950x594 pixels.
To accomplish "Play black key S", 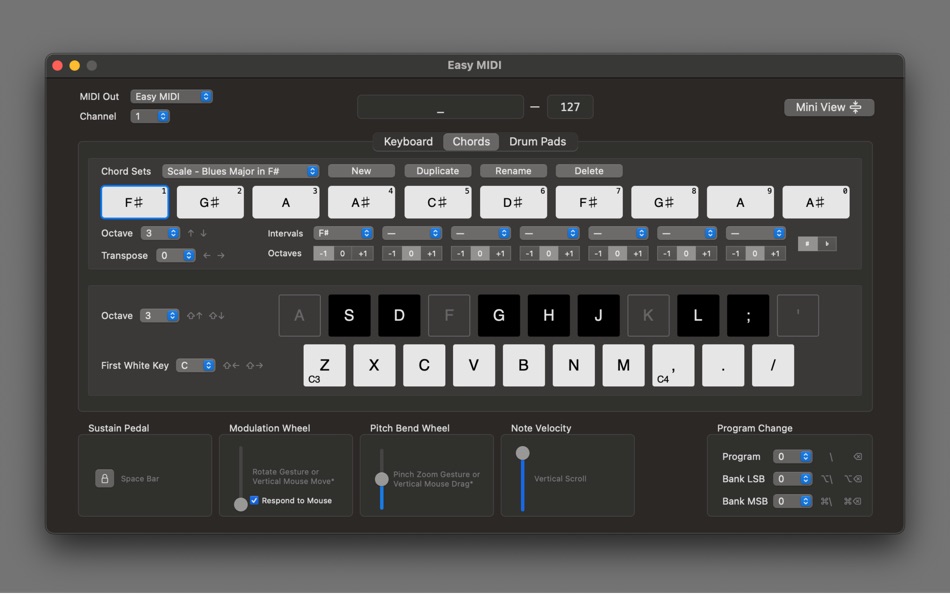I will coord(349,315).
